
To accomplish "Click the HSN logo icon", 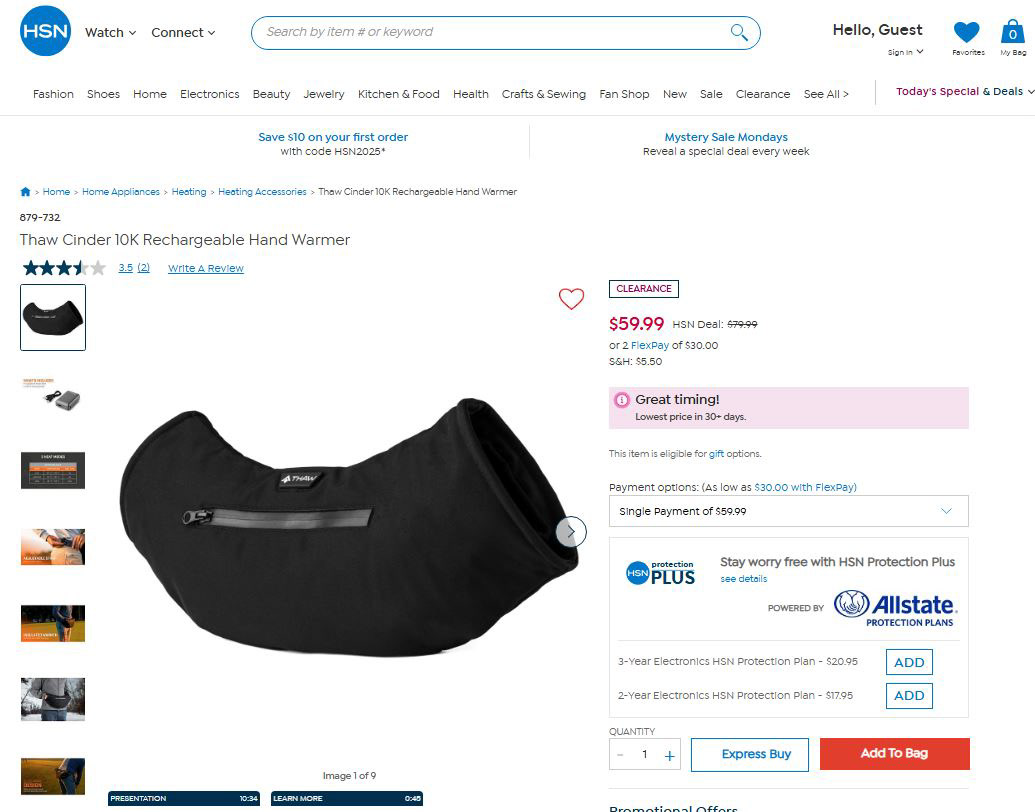I will point(45,31).
